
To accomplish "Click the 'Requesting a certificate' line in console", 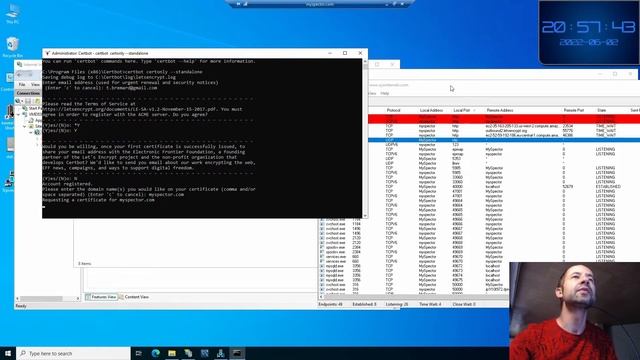I will 98,200.
